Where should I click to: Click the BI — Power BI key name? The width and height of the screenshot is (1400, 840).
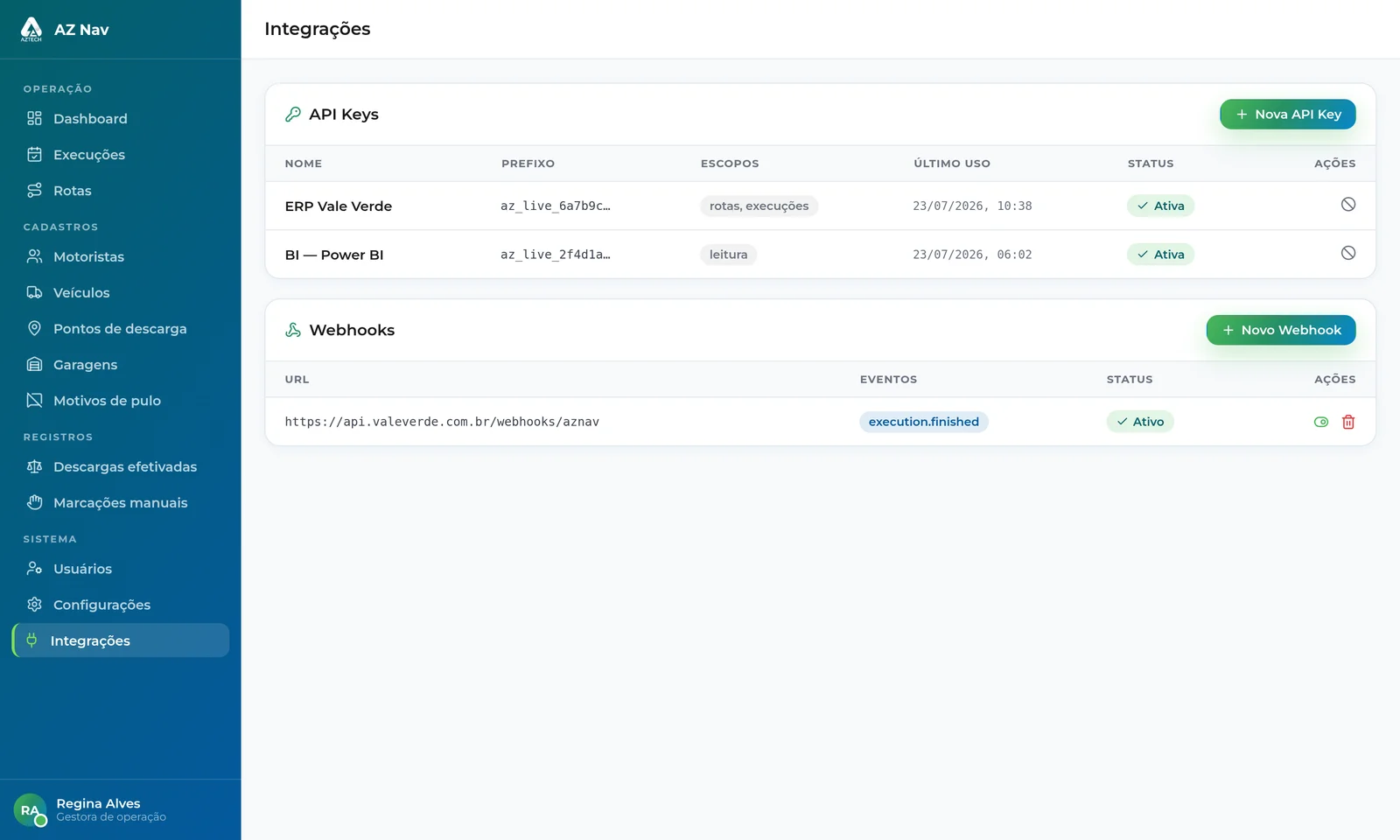click(x=334, y=255)
